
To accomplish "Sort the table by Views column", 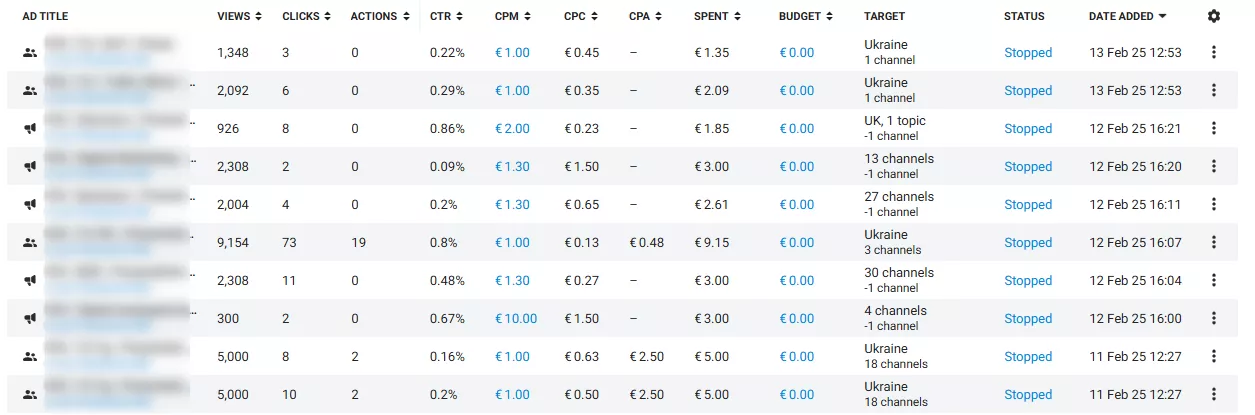I will point(240,16).
